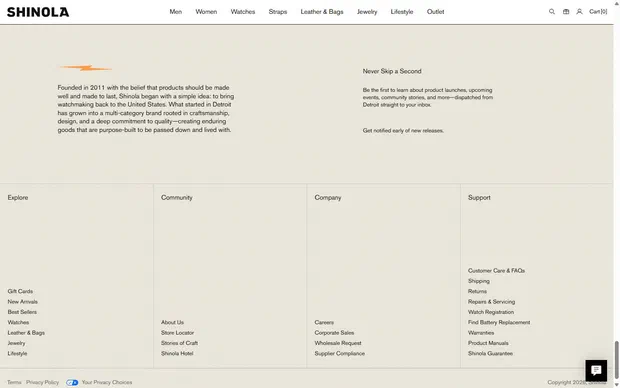620x388 pixels.
Task: Click the Shinola logo in the header
Action: coord(38,12)
